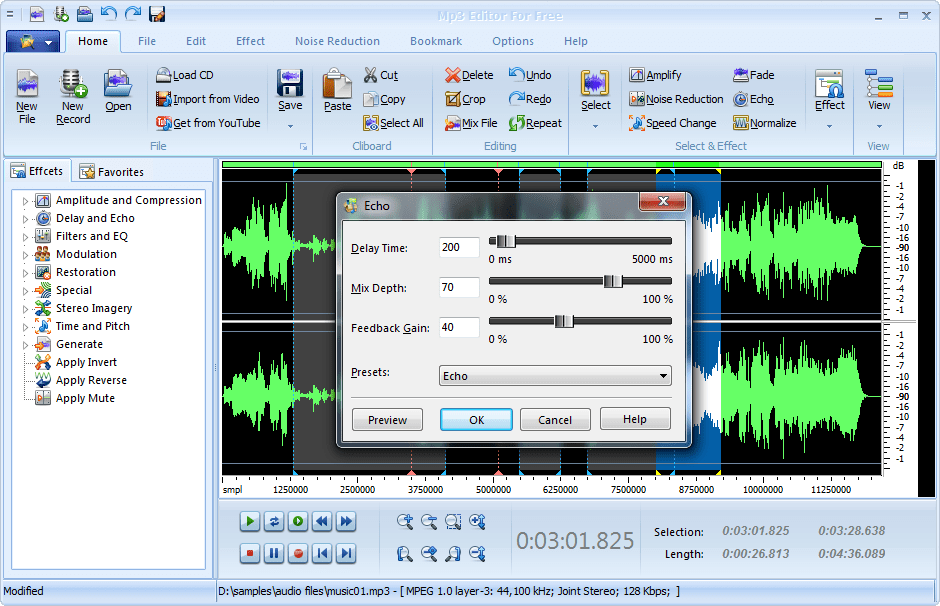Open the Presets dropdown showing Echo

(555, 376)
